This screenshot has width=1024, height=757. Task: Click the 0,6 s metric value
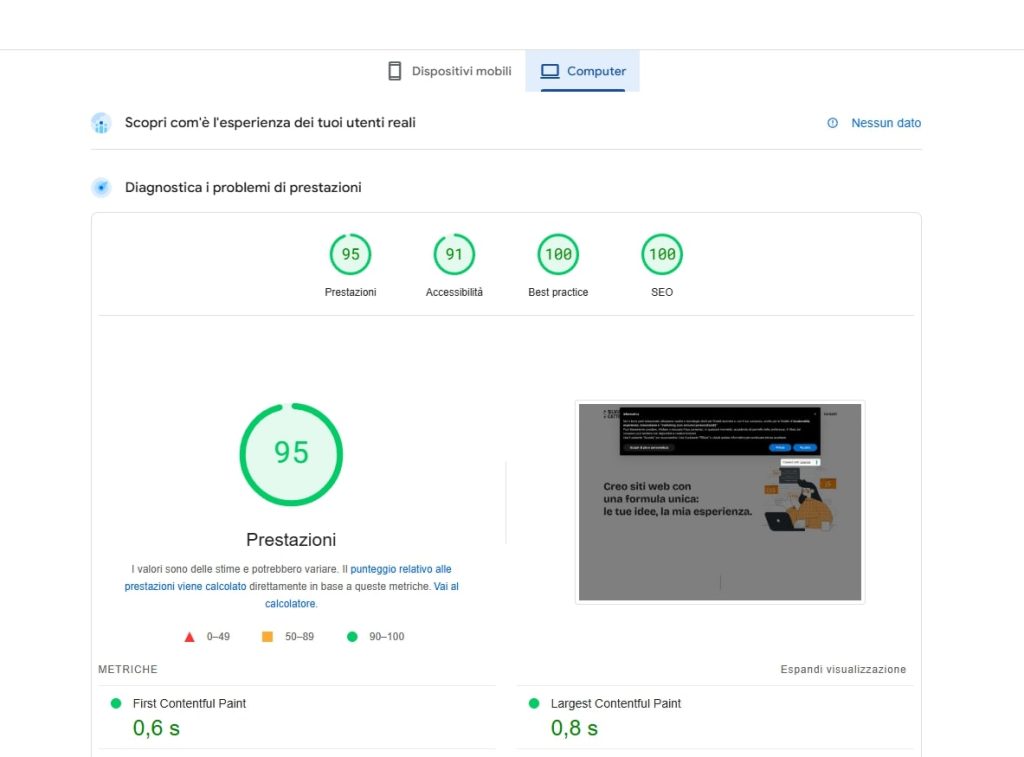pos(156,728)
